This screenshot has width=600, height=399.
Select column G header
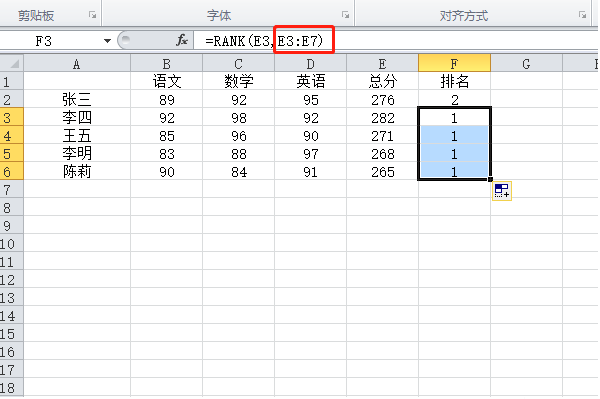tap(527, 64)
